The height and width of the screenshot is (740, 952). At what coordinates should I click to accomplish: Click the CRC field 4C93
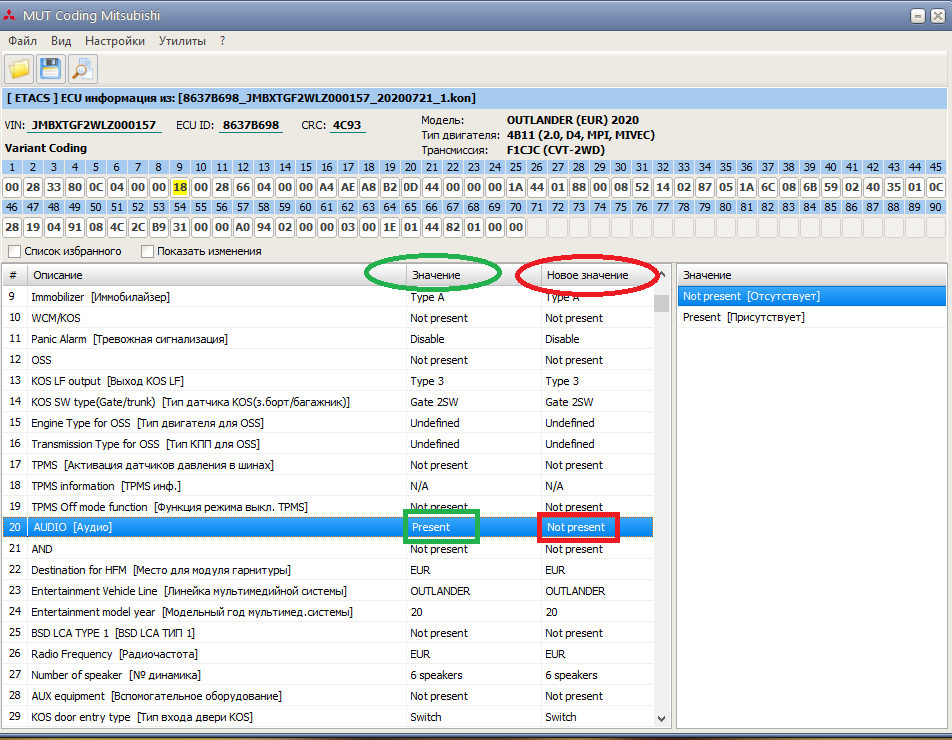point(347,125)
